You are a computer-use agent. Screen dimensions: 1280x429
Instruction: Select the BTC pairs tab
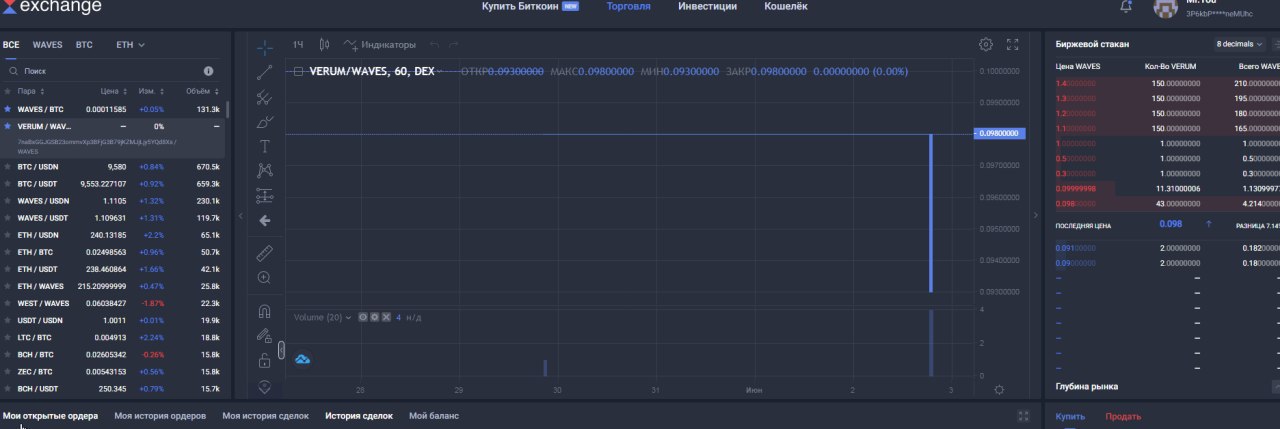pyautogui.click(x=84, y=45)
